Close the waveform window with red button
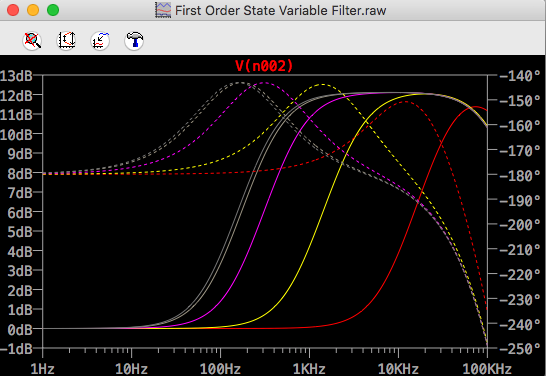Image resolution: width=546 pixels, height=376 pixels. point(13,10)
